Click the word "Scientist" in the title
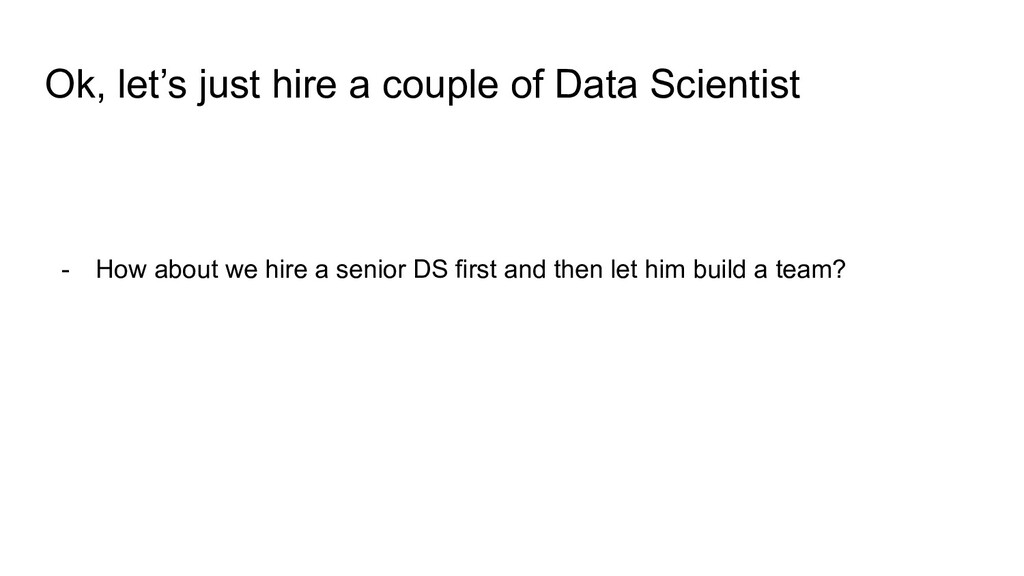 (725, 84)
